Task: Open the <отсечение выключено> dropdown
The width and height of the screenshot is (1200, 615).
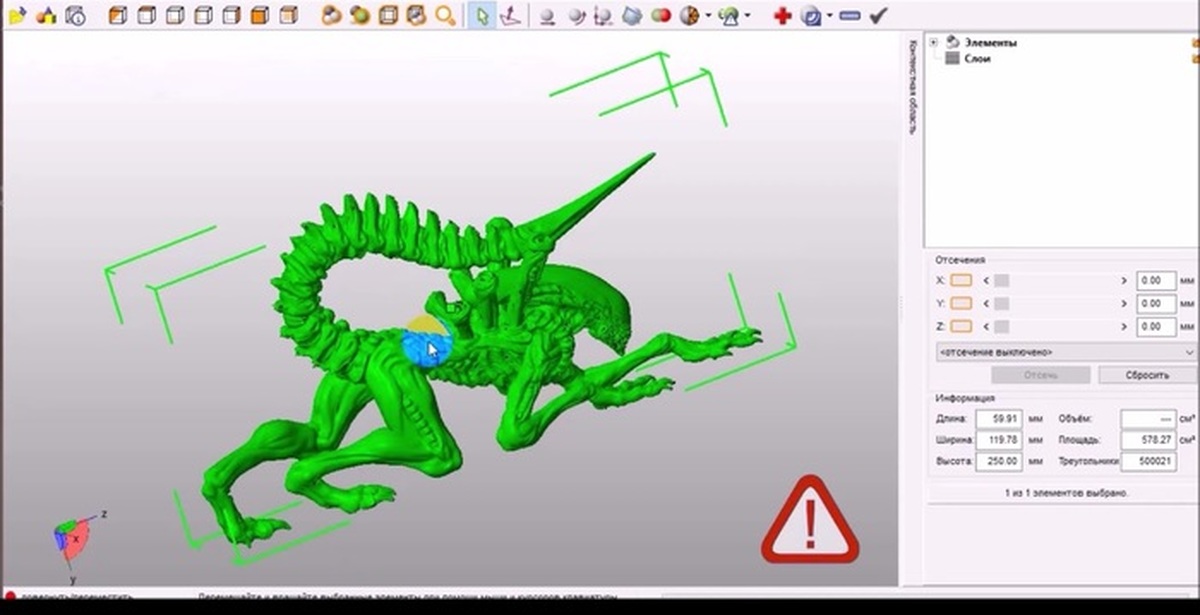Action: pos(1066,352)
